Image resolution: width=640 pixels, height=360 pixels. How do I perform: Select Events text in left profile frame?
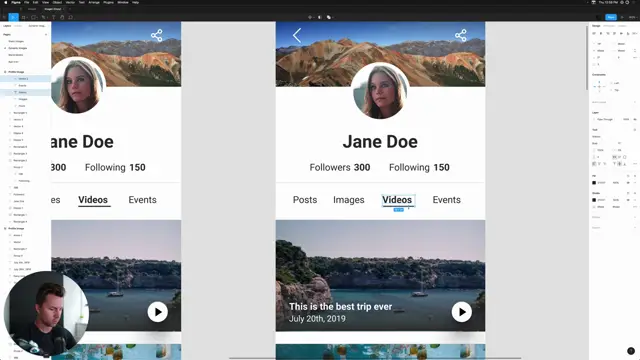tap(142, 200)
